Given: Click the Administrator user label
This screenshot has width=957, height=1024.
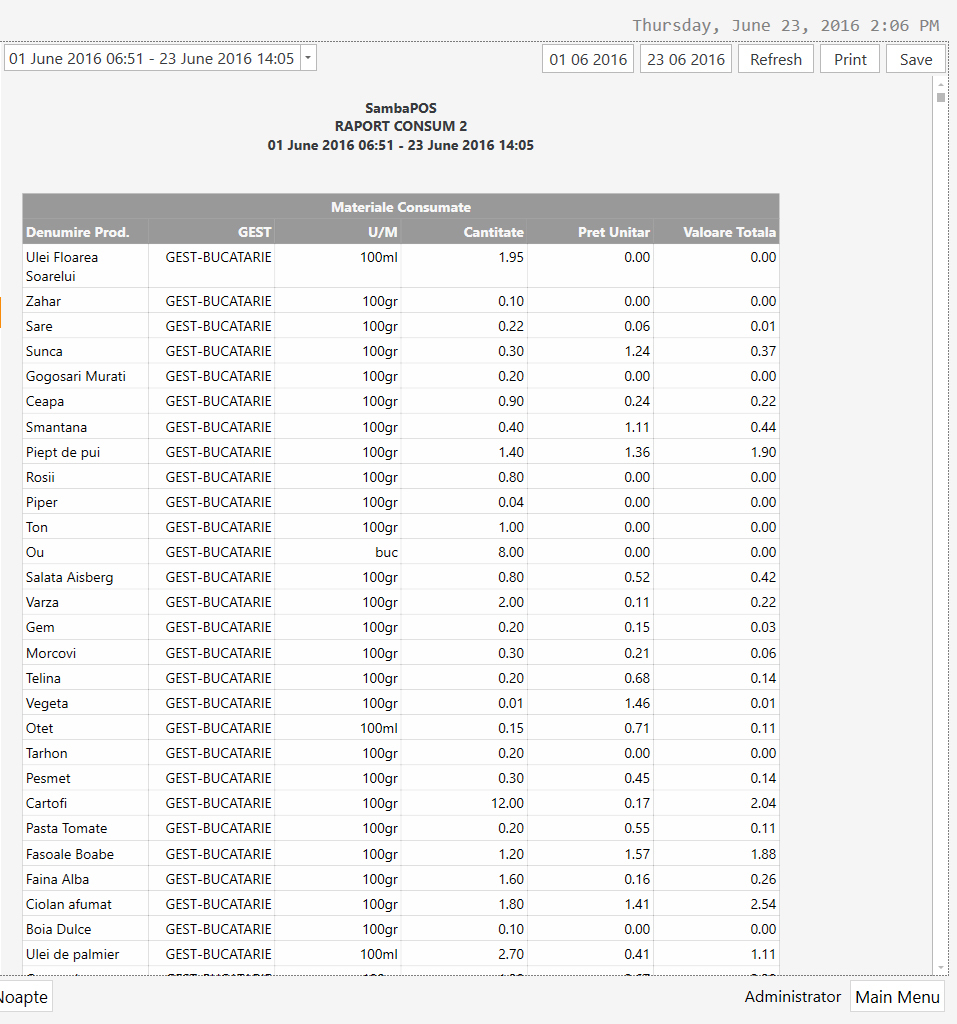Looking at the screenshot, I should point(792,996).
